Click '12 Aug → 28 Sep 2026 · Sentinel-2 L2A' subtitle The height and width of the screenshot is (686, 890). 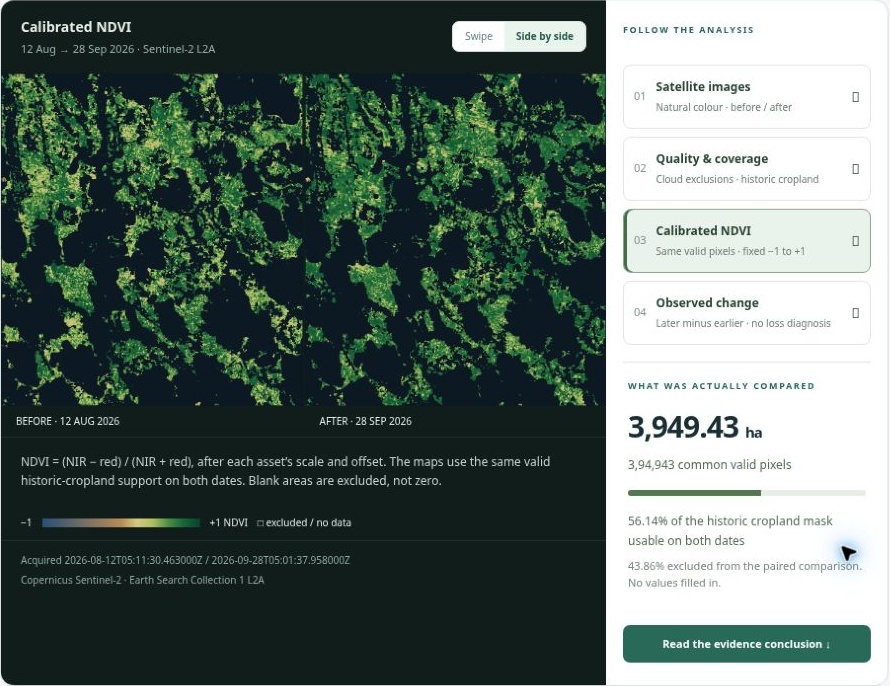point(118,49)
